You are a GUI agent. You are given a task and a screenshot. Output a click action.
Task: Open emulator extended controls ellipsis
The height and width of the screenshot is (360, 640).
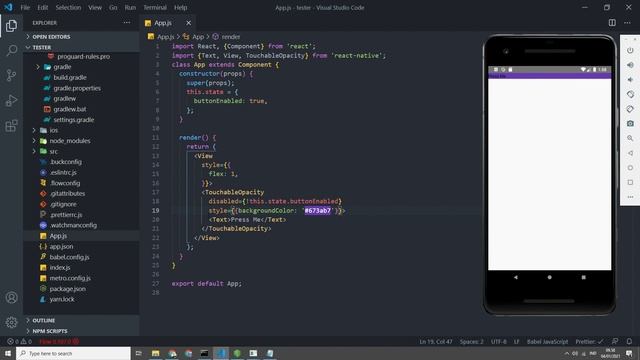[x=630, y=197]
